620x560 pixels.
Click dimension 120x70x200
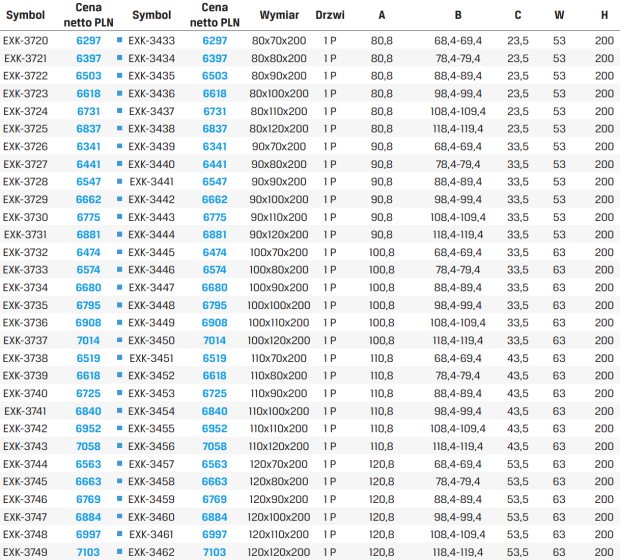click(279, 465)
